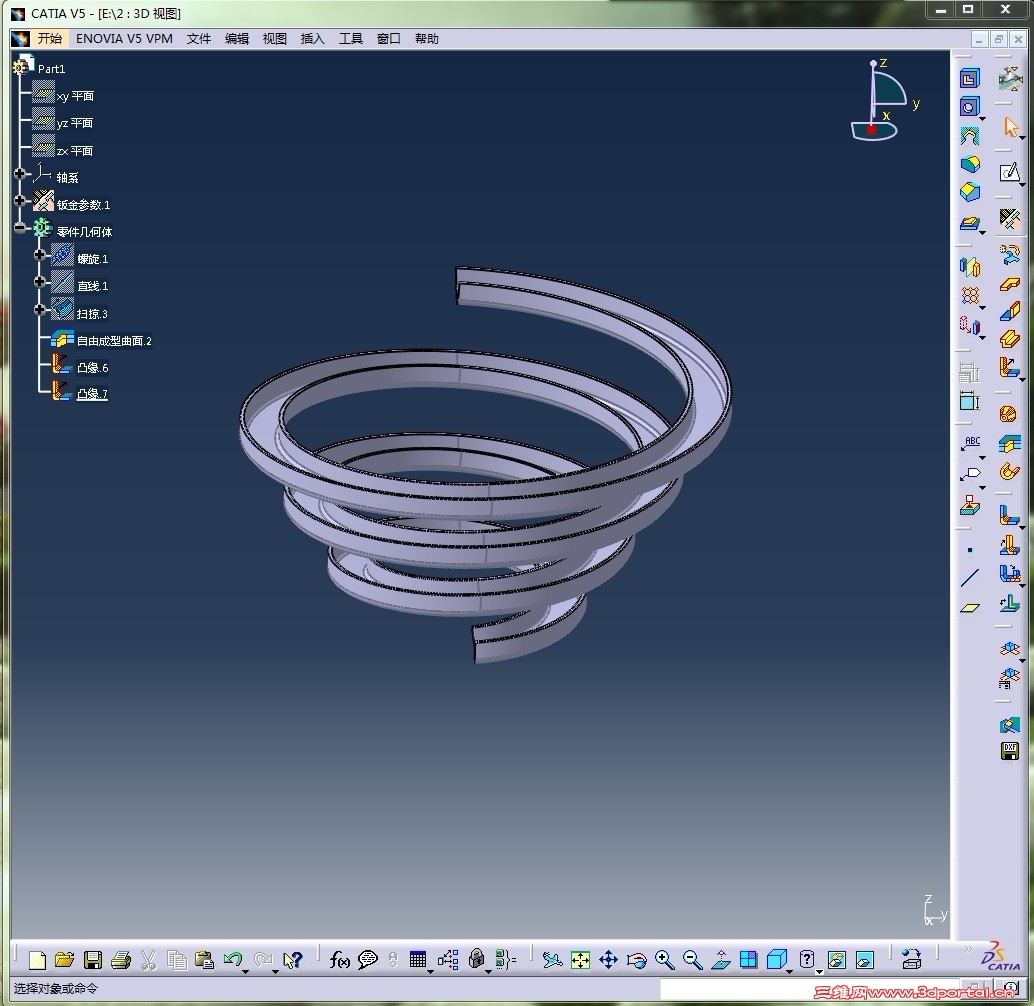Fit all in view

tap(580, 960)
